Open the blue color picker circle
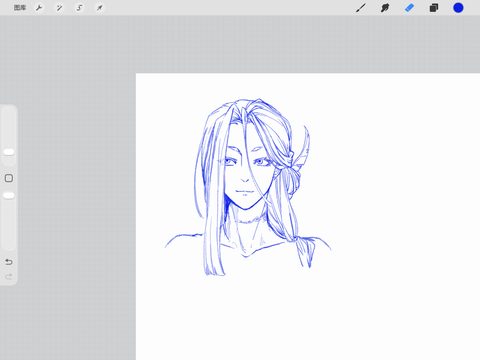480x360 pixels. [458, 8]
